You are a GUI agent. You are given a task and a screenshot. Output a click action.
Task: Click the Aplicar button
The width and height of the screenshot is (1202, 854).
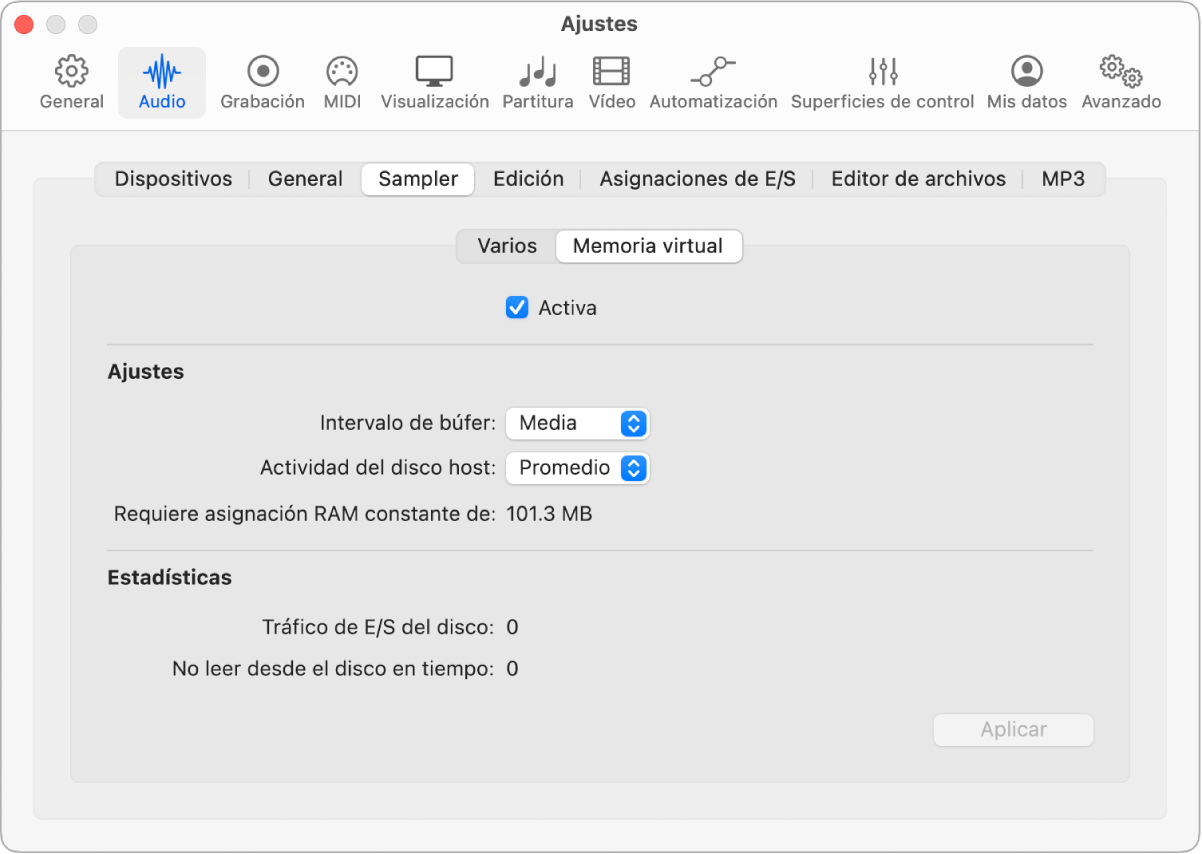click(1013, 730)
